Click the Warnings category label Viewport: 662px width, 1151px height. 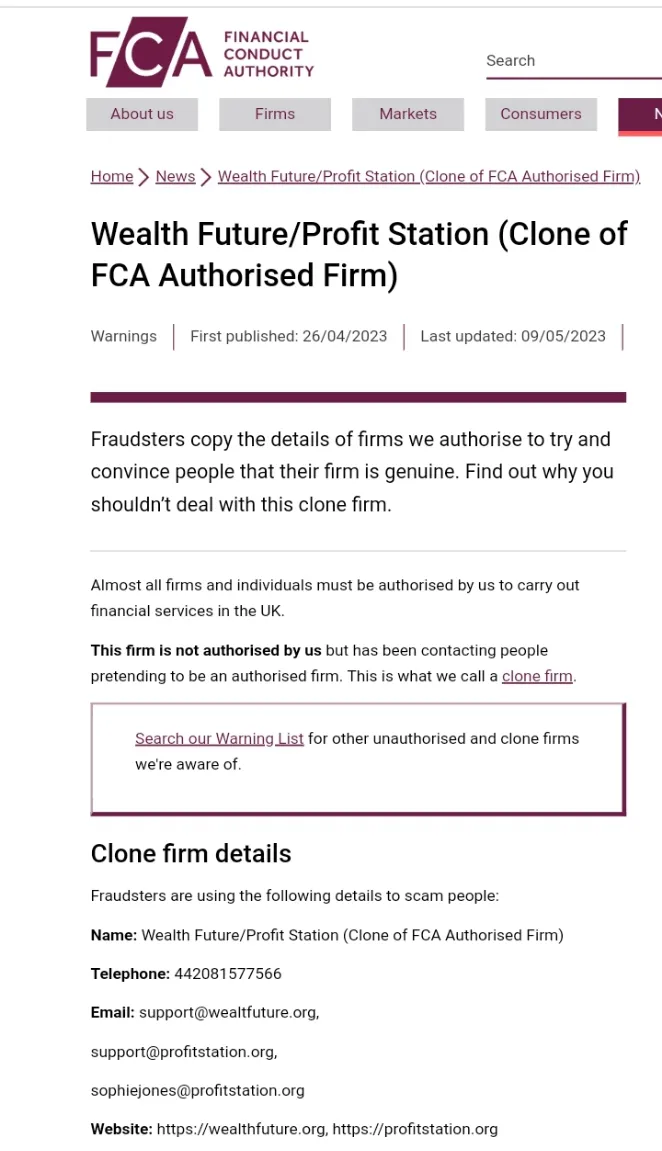pyautogui.click(x=123, y=336)
